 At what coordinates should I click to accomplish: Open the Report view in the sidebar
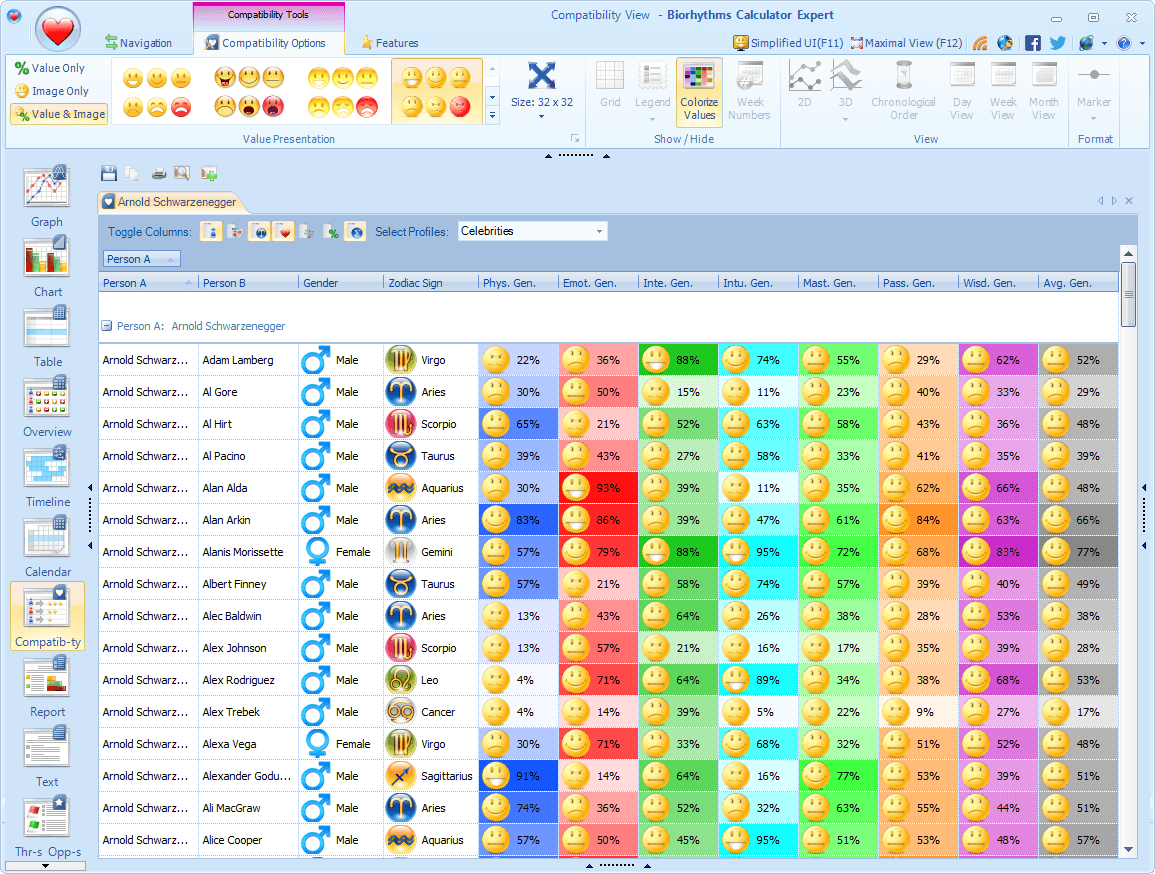[x=47, y=686]
